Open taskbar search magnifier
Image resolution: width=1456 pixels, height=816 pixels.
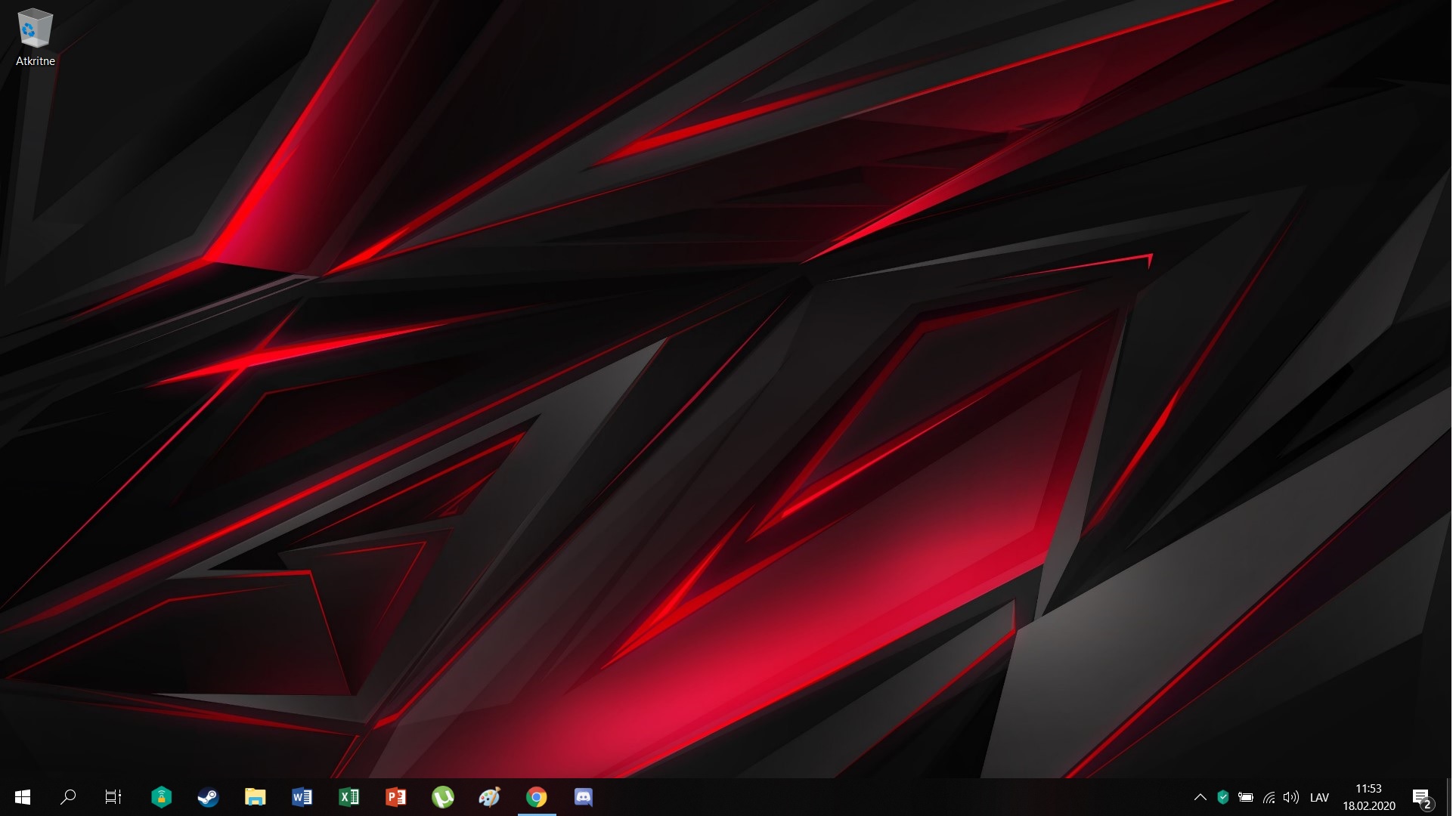point(68,797)
